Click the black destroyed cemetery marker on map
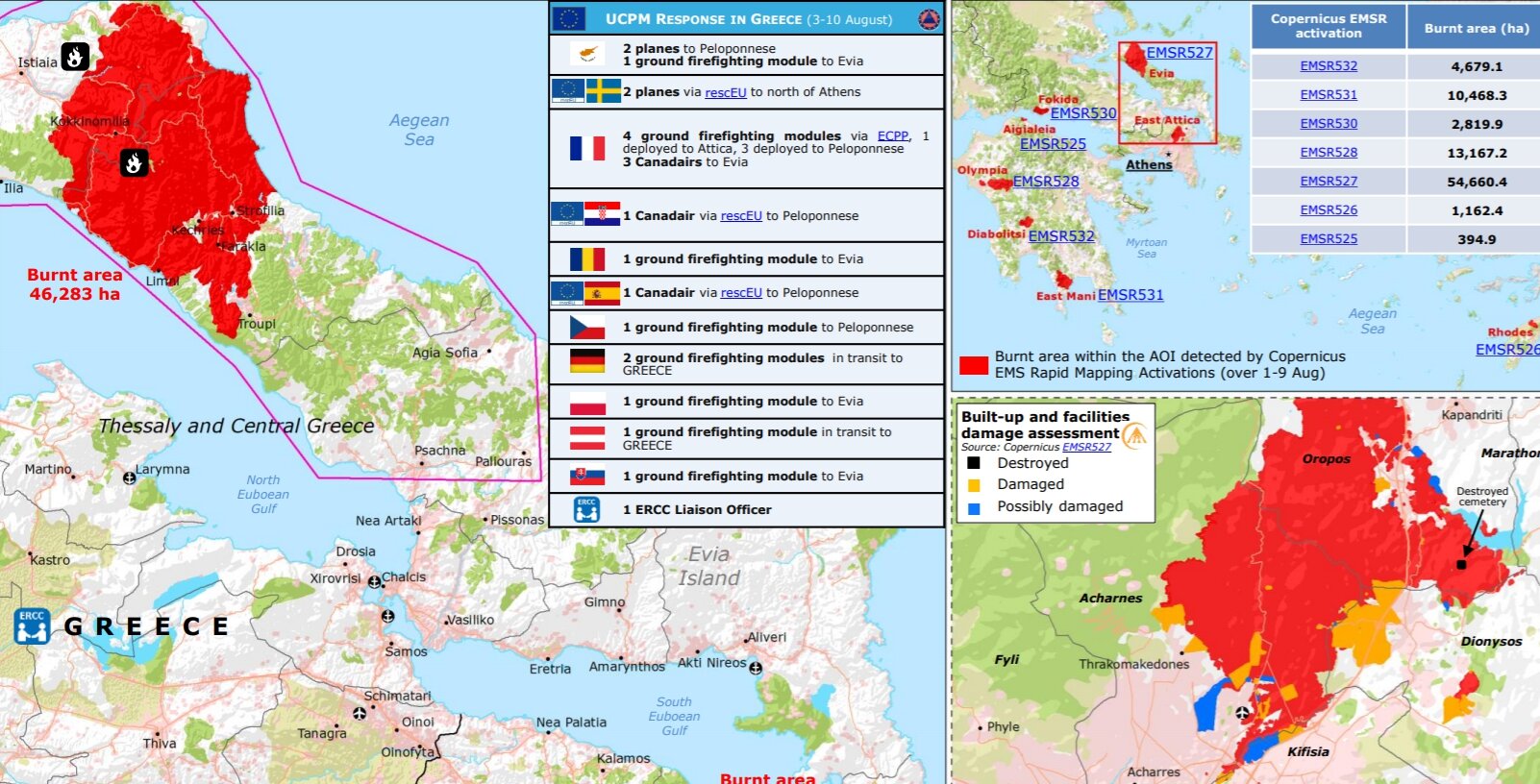 point(1462,565)
